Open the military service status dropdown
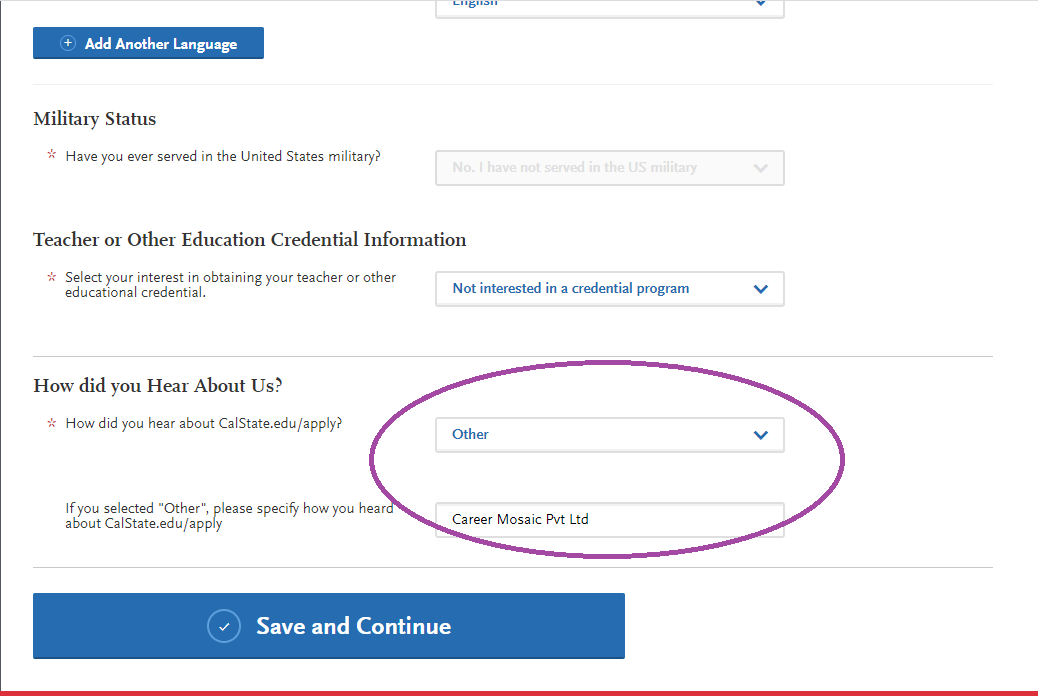1038x696 pixels. click(610, 168)
